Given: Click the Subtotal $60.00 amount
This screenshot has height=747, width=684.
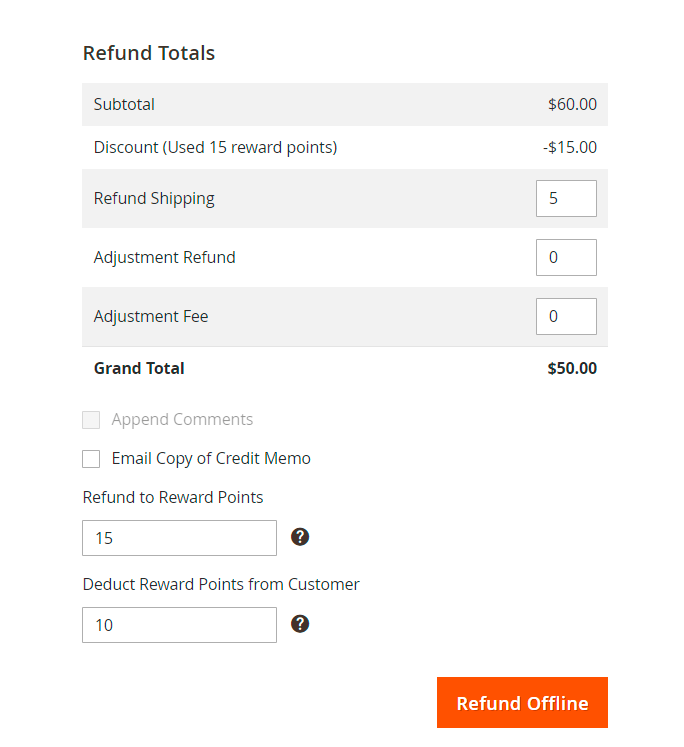Looking at the screenshot, I should (572, 104).
